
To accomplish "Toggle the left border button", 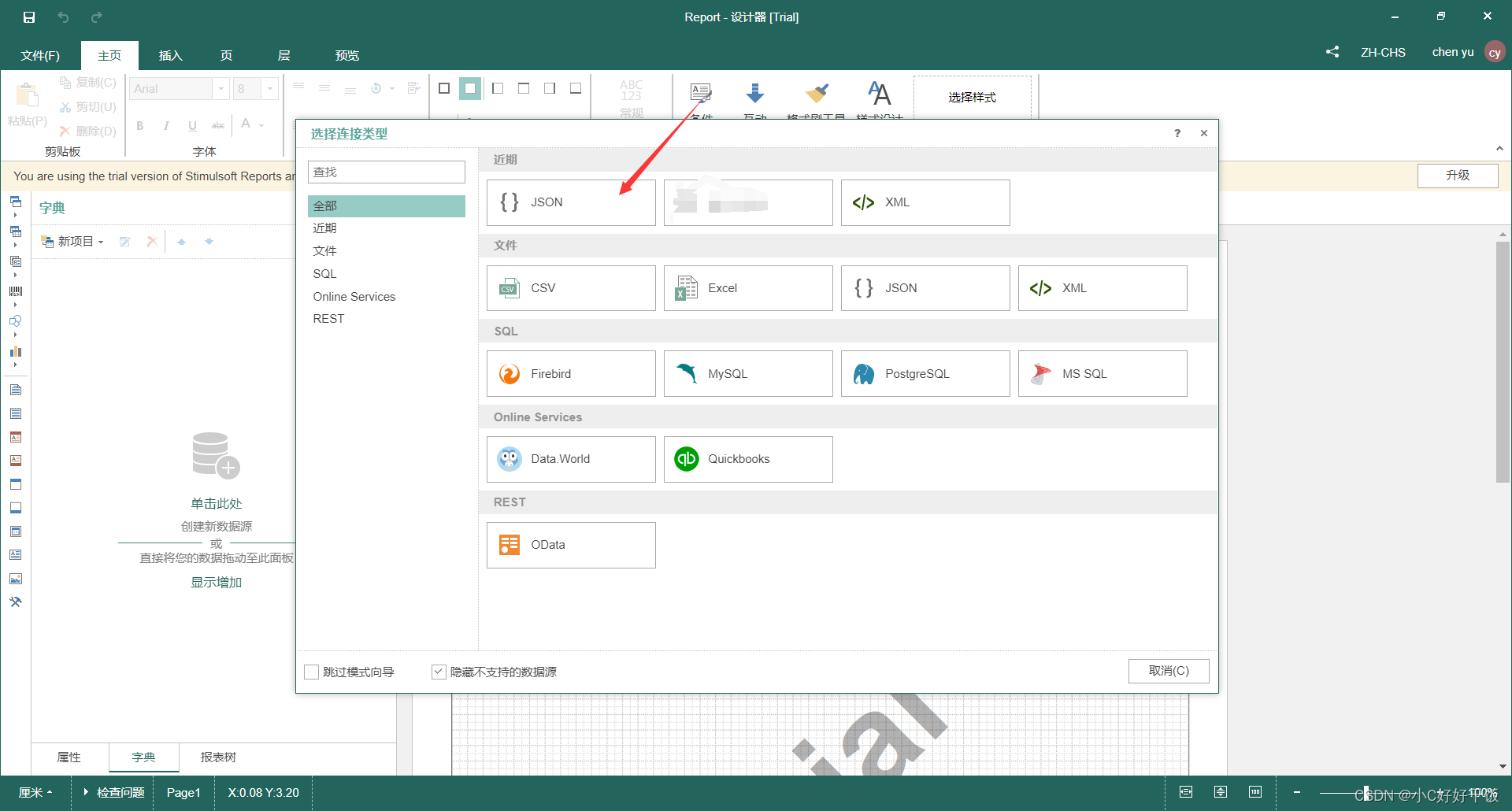I will [x=498, y=88].
